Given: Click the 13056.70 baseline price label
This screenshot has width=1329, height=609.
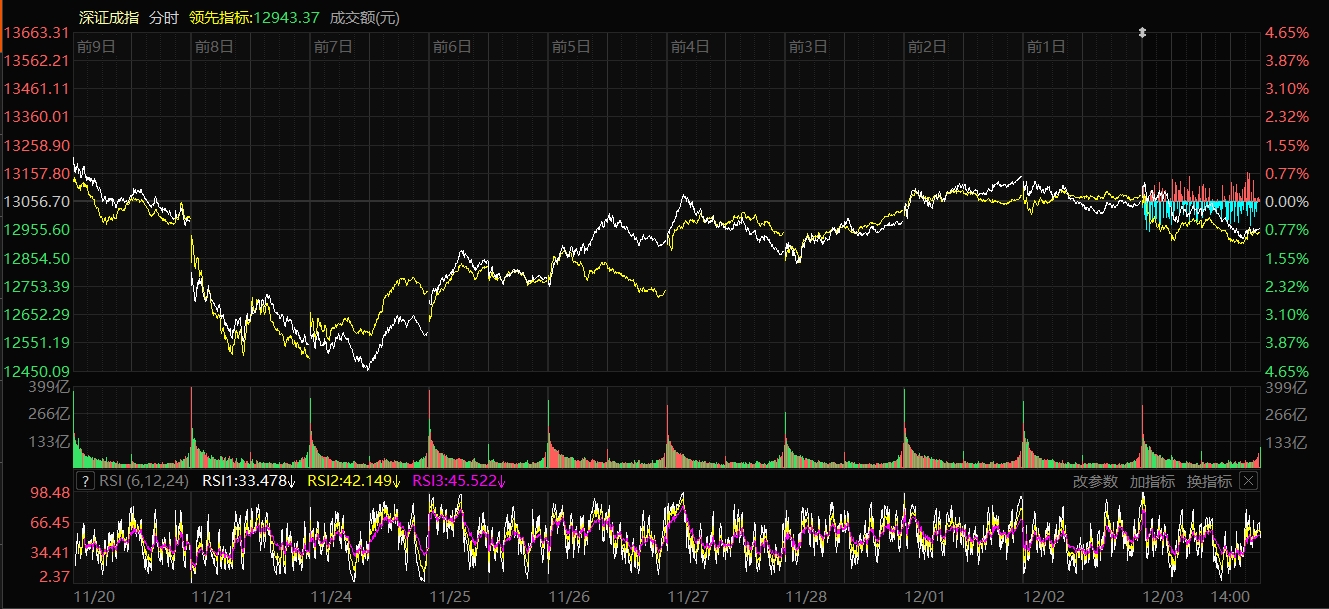Looking at the screenshot, I should (x=37, y=201).
